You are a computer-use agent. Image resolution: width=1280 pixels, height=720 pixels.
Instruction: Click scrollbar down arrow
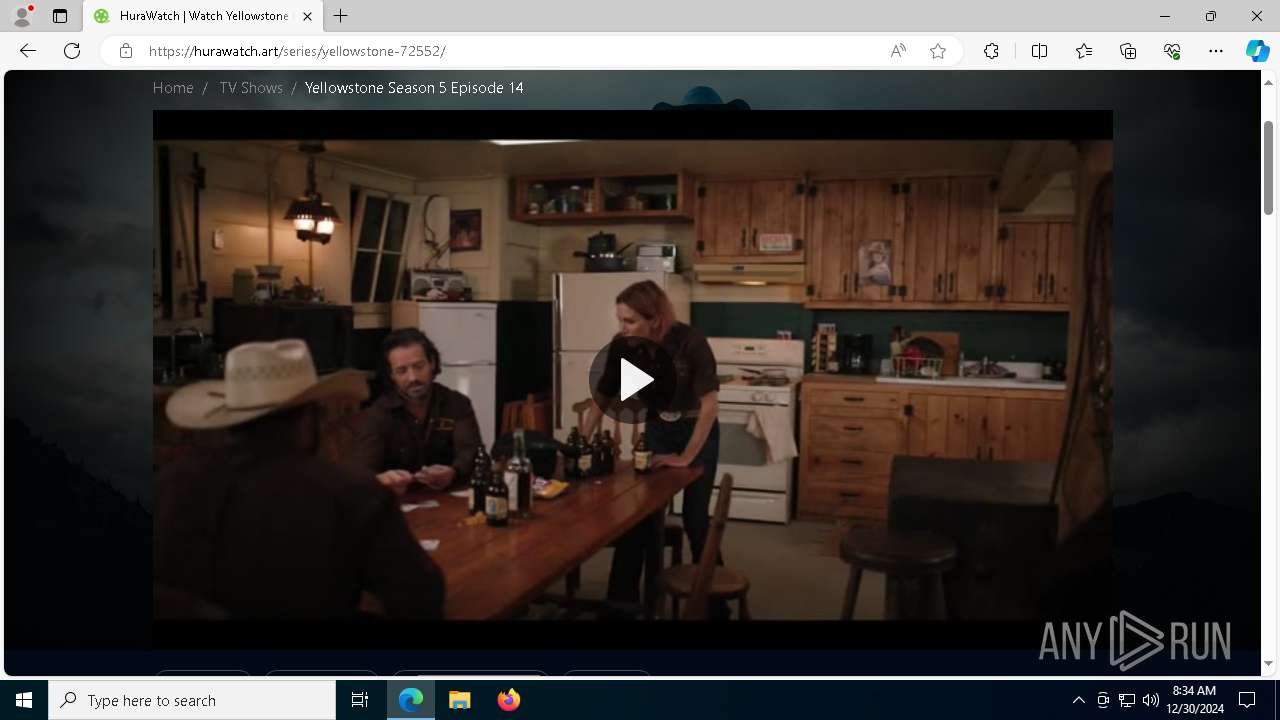coord(1268,663)
